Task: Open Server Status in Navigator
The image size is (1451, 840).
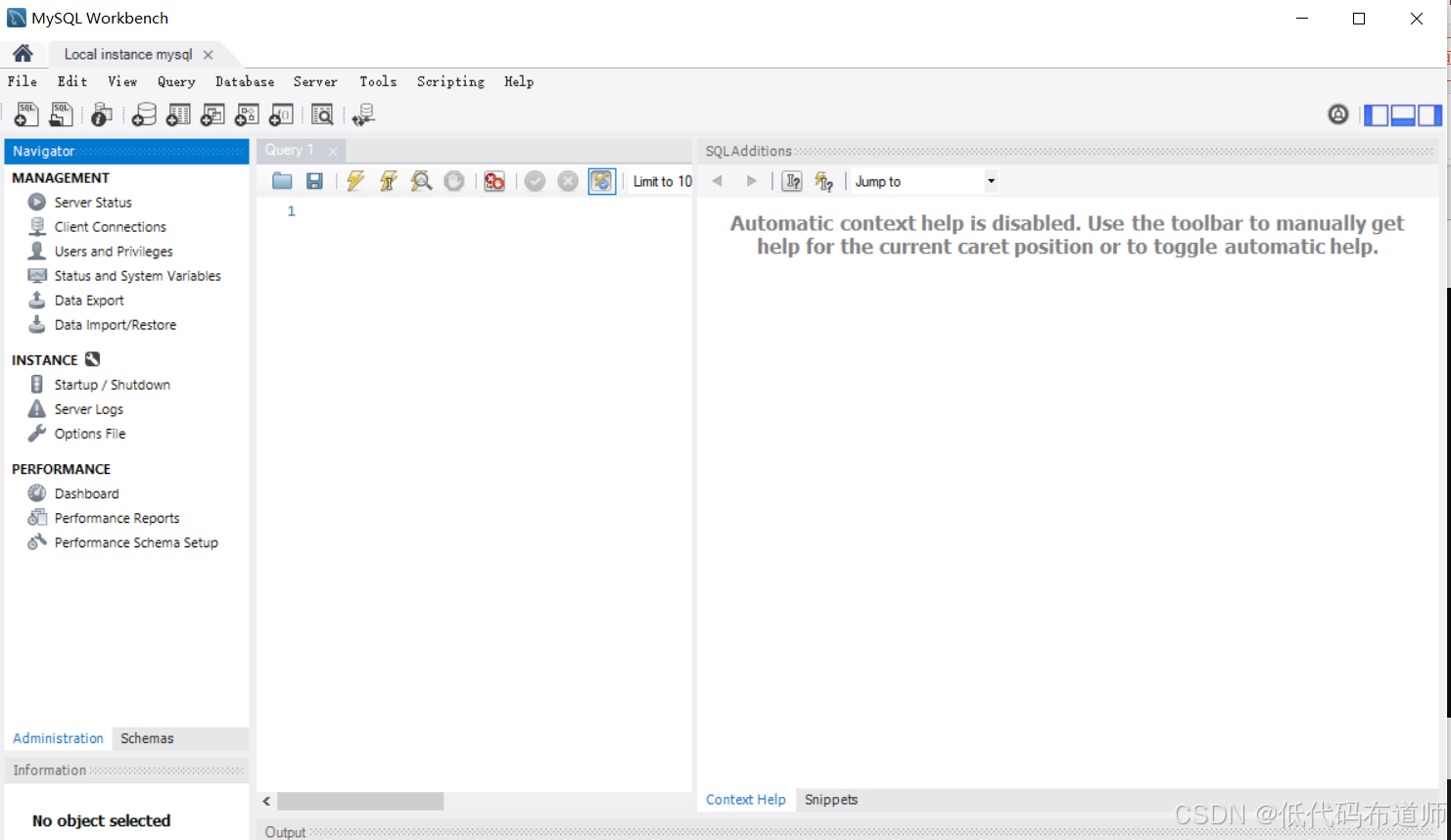Action: (x=93, y=203)
